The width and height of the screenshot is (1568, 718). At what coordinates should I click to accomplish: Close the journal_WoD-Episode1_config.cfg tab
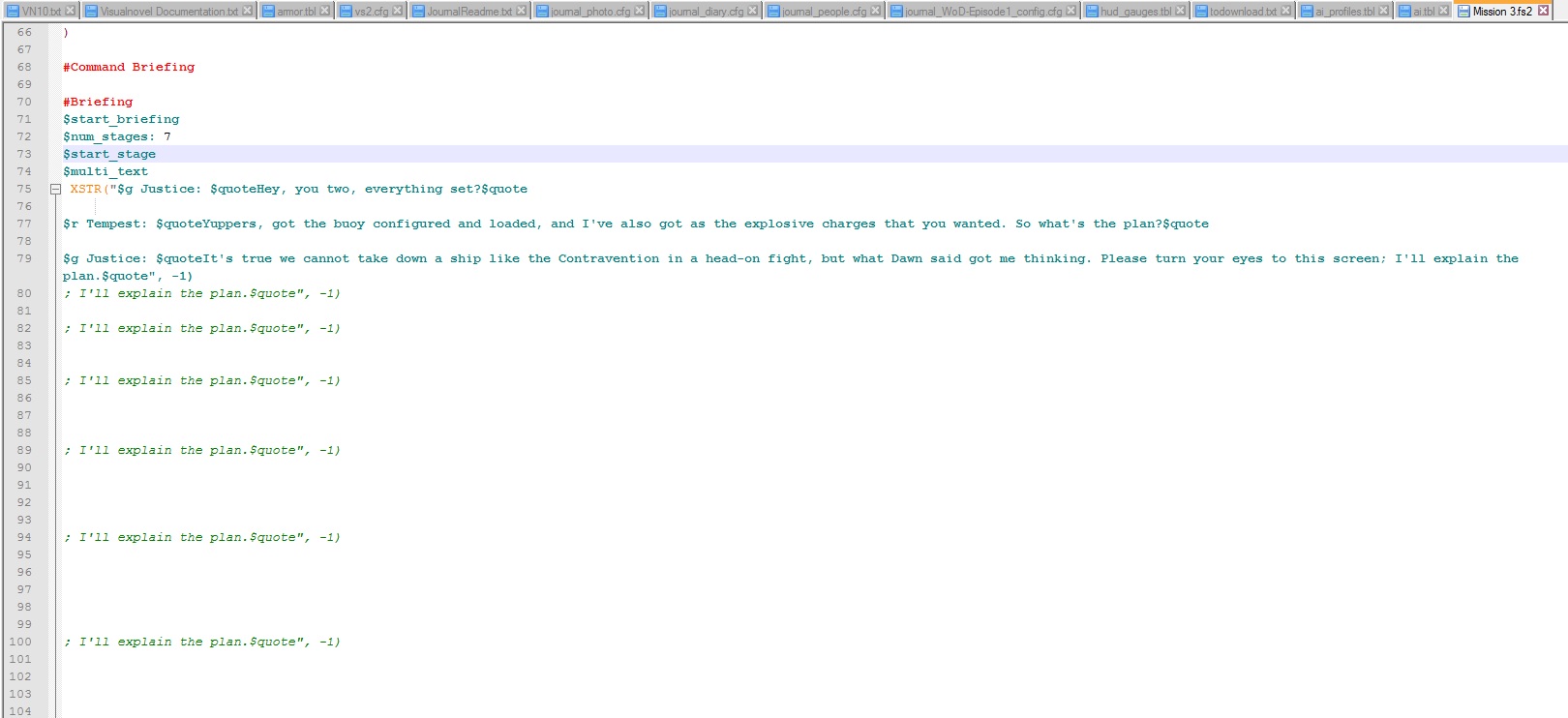pyautogui.click(x=1070, y=11)
